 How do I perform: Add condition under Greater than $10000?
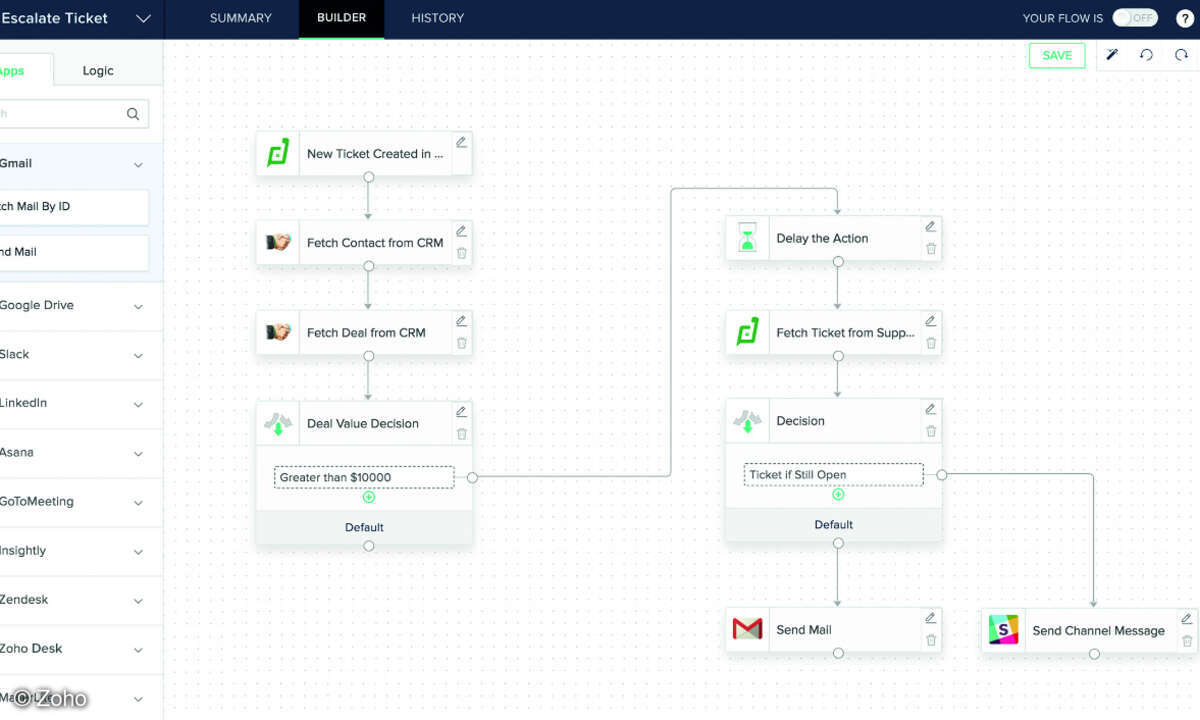coord(369,497)
